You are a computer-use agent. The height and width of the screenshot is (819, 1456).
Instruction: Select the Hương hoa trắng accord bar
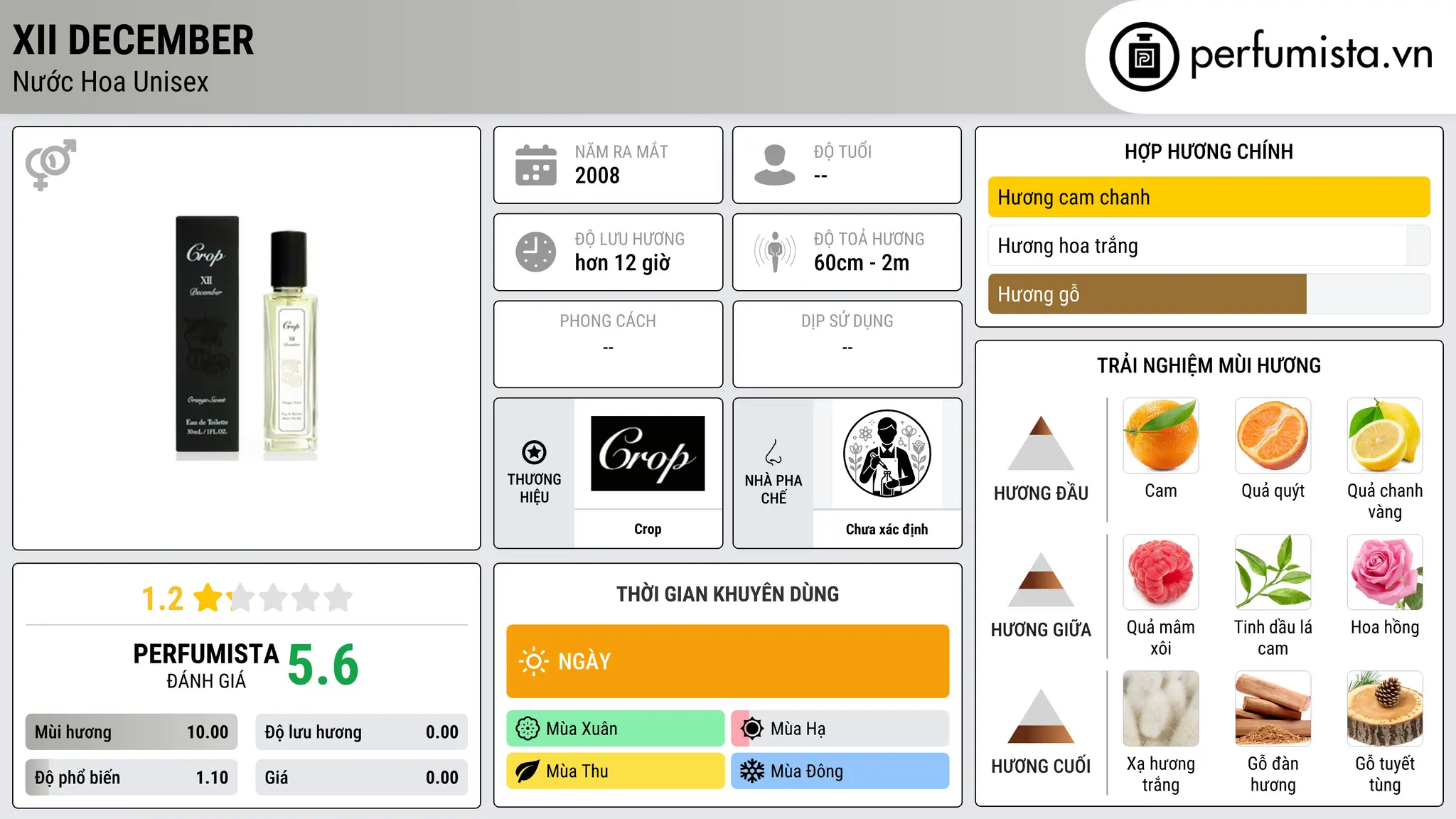[1209, 245]
